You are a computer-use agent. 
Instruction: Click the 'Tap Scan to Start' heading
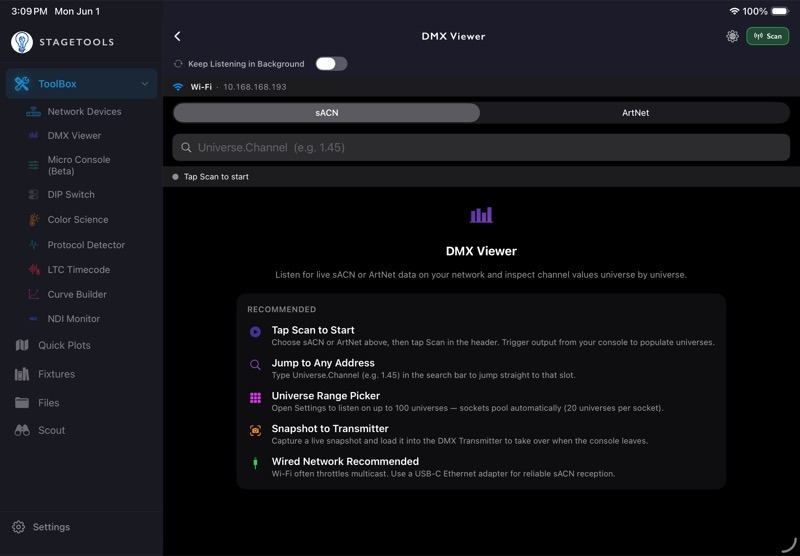tap(313, 330)
